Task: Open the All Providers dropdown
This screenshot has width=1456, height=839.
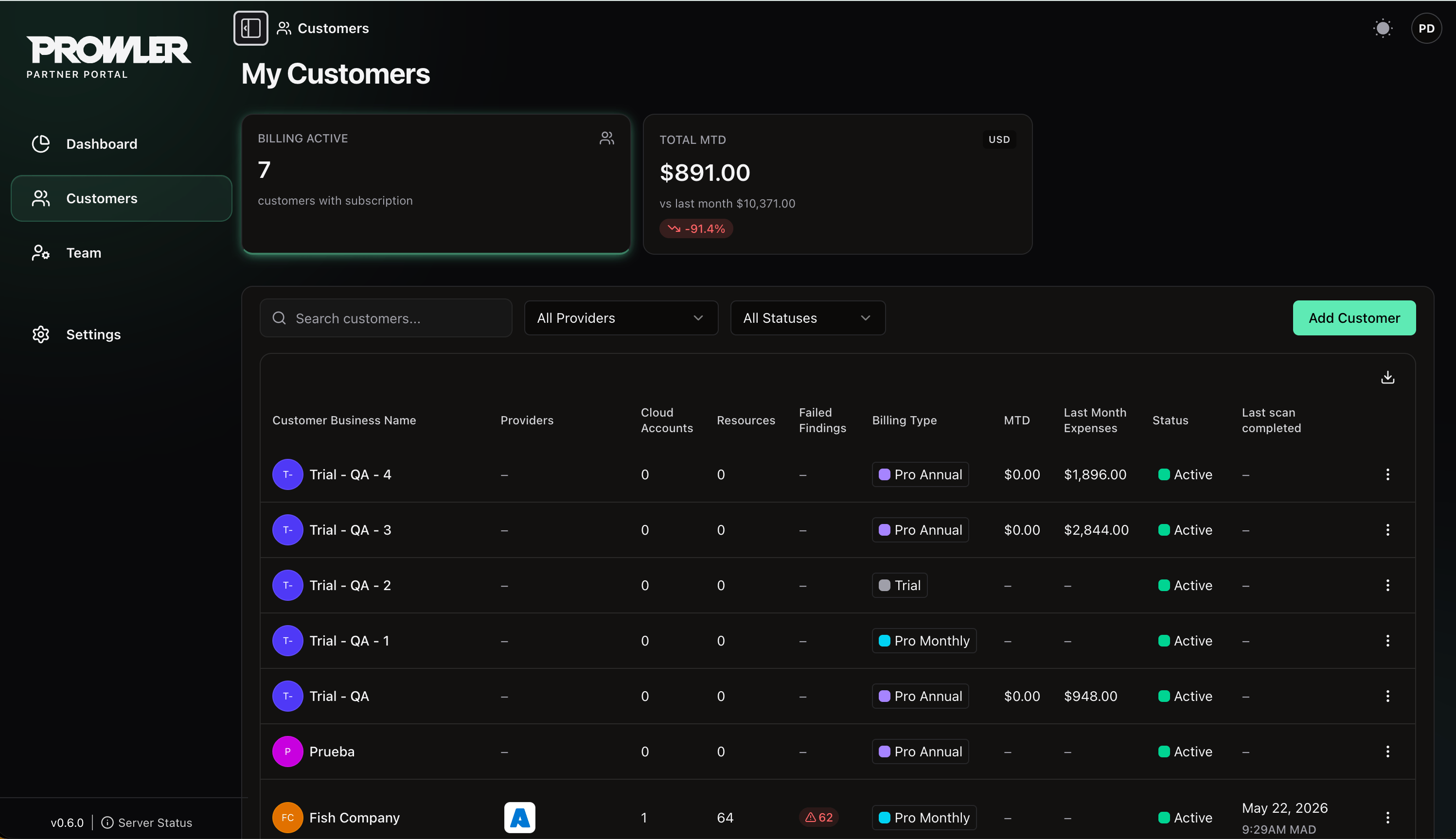Action: tap(621, 318)
